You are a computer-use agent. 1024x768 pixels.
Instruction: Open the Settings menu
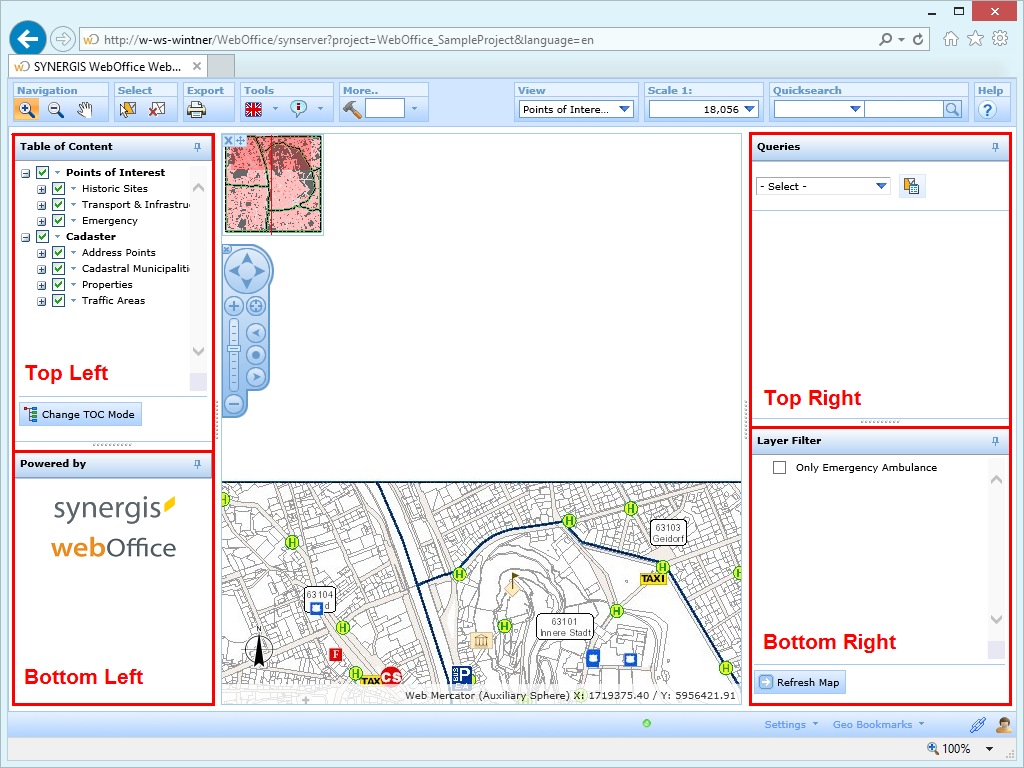click(791, 724)
